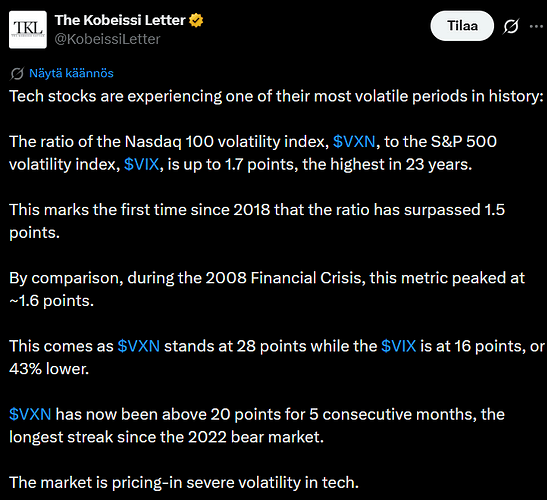Viewport: 547px width, 500px height.
Task: Click the This marks the first time since 2018 paragraph
Action: 257,221
